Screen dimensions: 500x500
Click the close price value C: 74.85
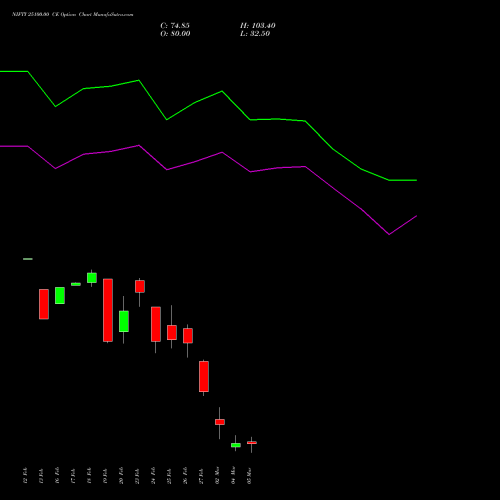pyautogui.click(x=175, y=26)
